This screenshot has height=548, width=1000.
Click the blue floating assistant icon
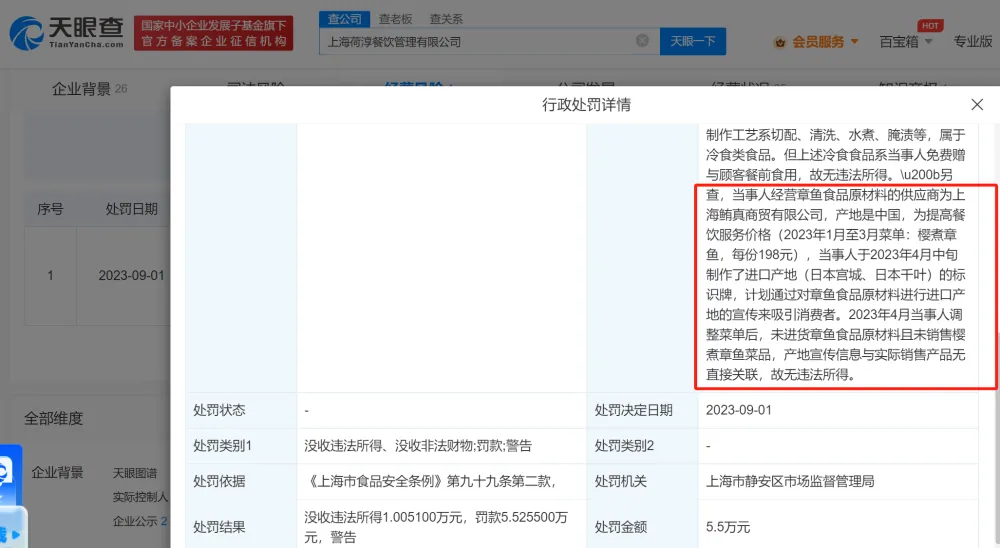(11, 475)
